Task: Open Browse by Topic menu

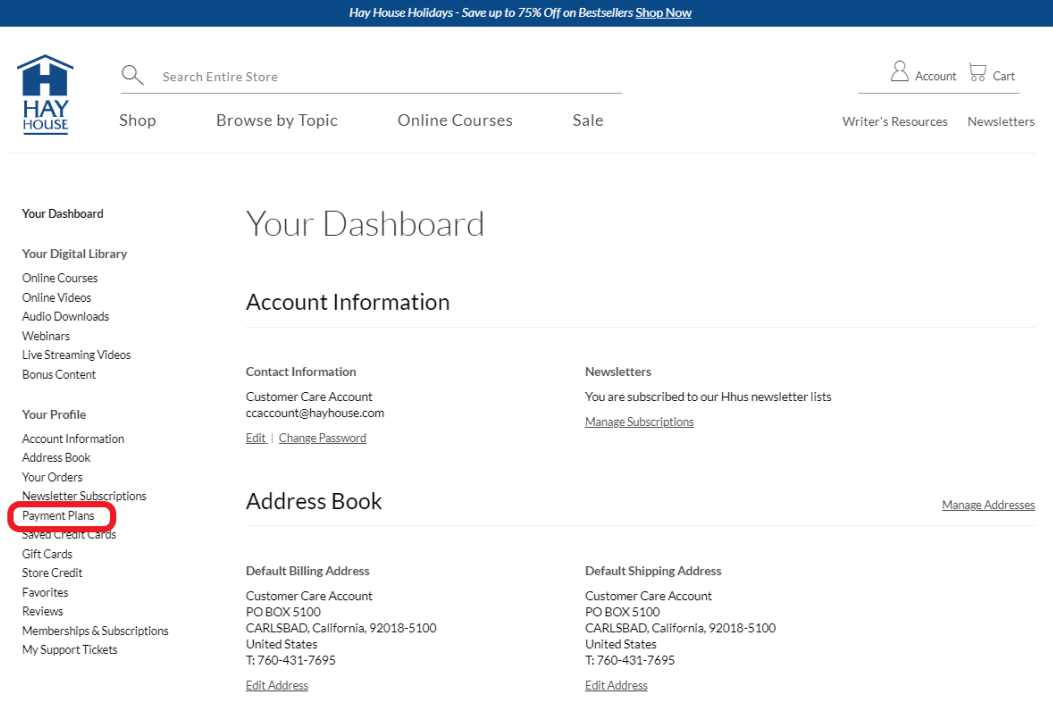Action: 277,120
